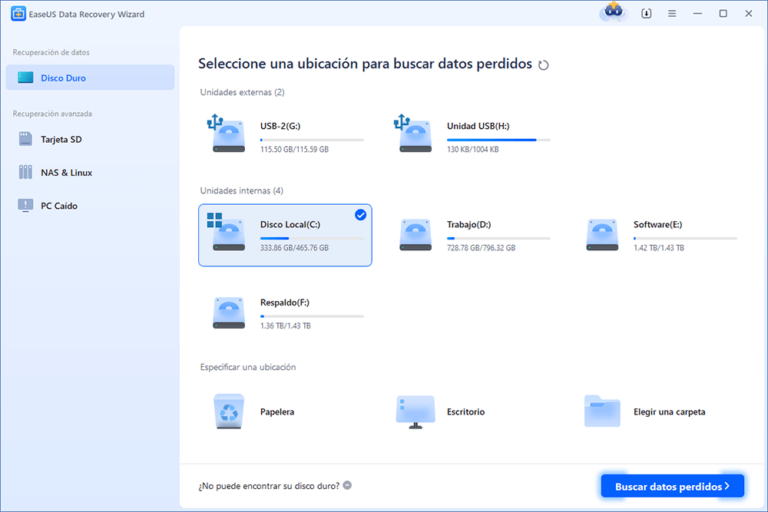Select the Software(E:) drive label

[x=658, y=224]
